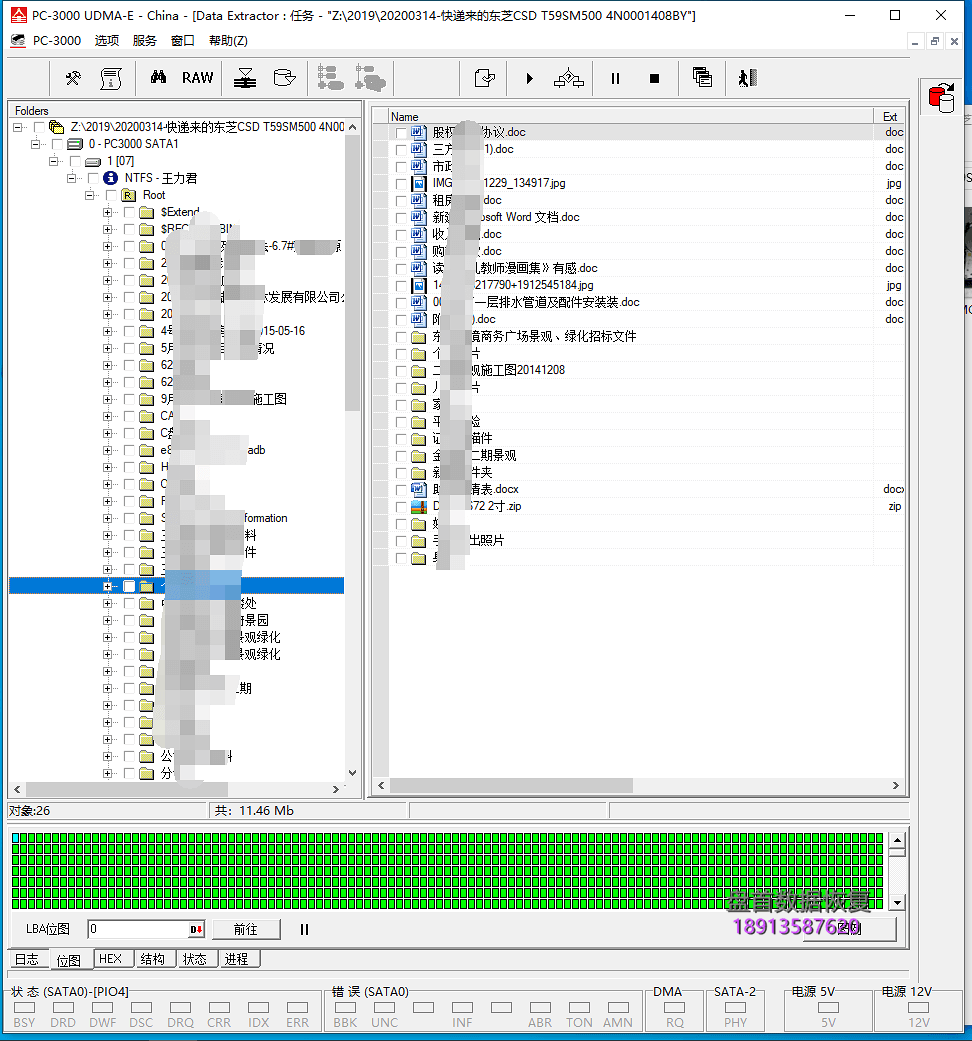This screenshot has width=972, height=1041.
Task: Toggle checkbox of 0 - PC3000 SATA1 node
Action: coord(57,144)
